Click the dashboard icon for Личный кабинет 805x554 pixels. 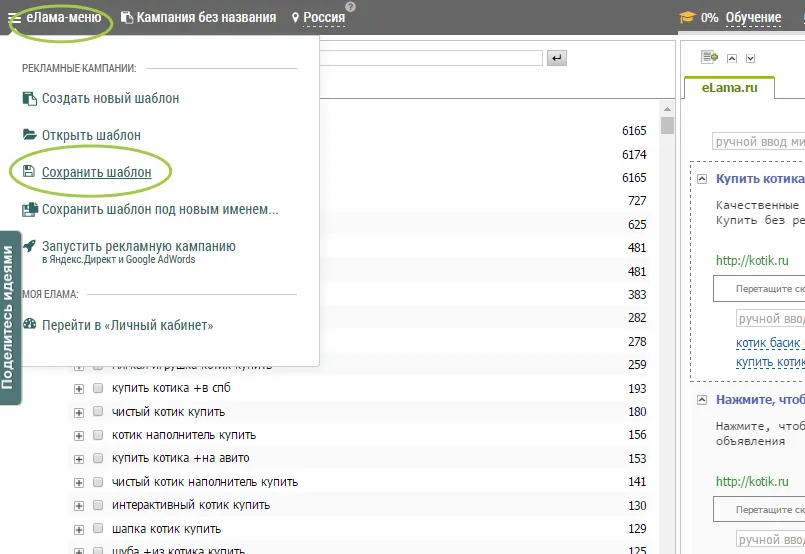pos(30,324)
